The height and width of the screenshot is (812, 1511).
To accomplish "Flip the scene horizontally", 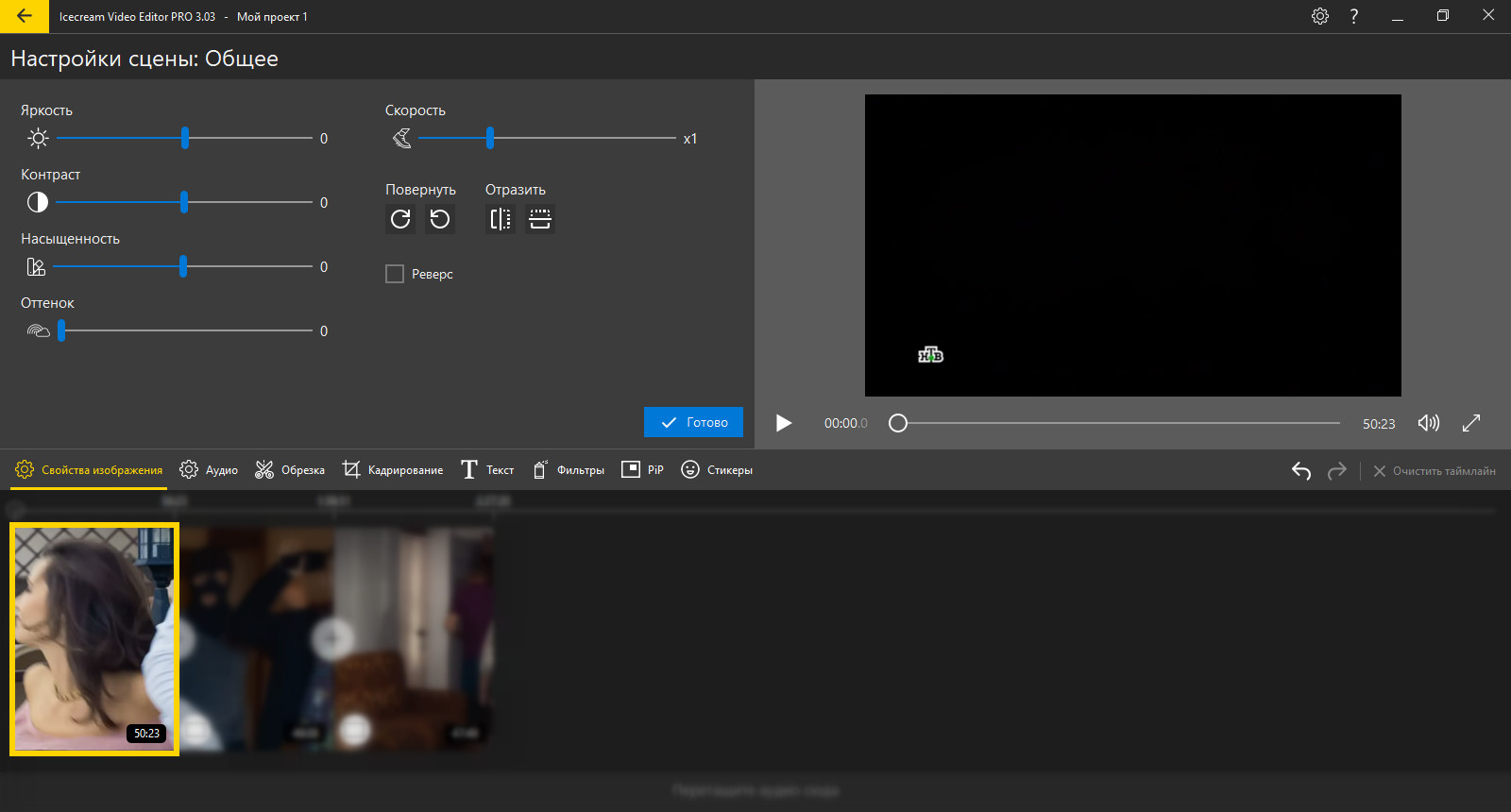I will (501, 219).
